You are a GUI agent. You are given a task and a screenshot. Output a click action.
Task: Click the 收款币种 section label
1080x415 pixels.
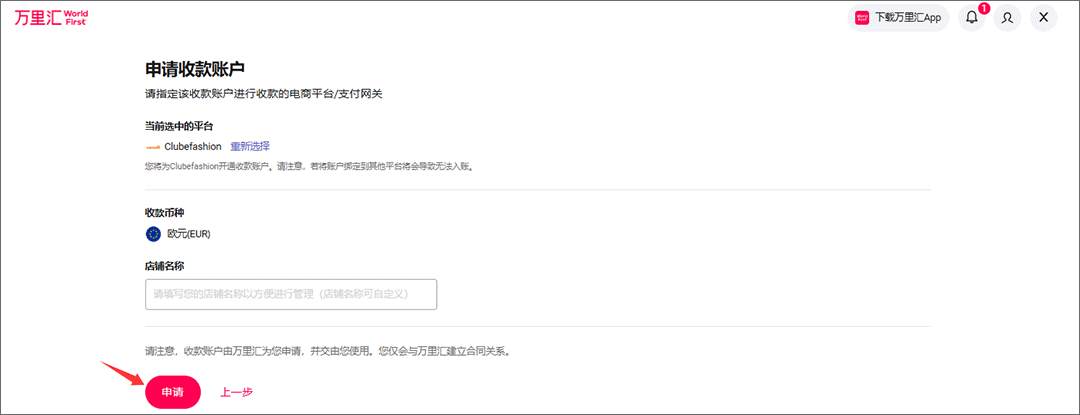tap(165, 212)
